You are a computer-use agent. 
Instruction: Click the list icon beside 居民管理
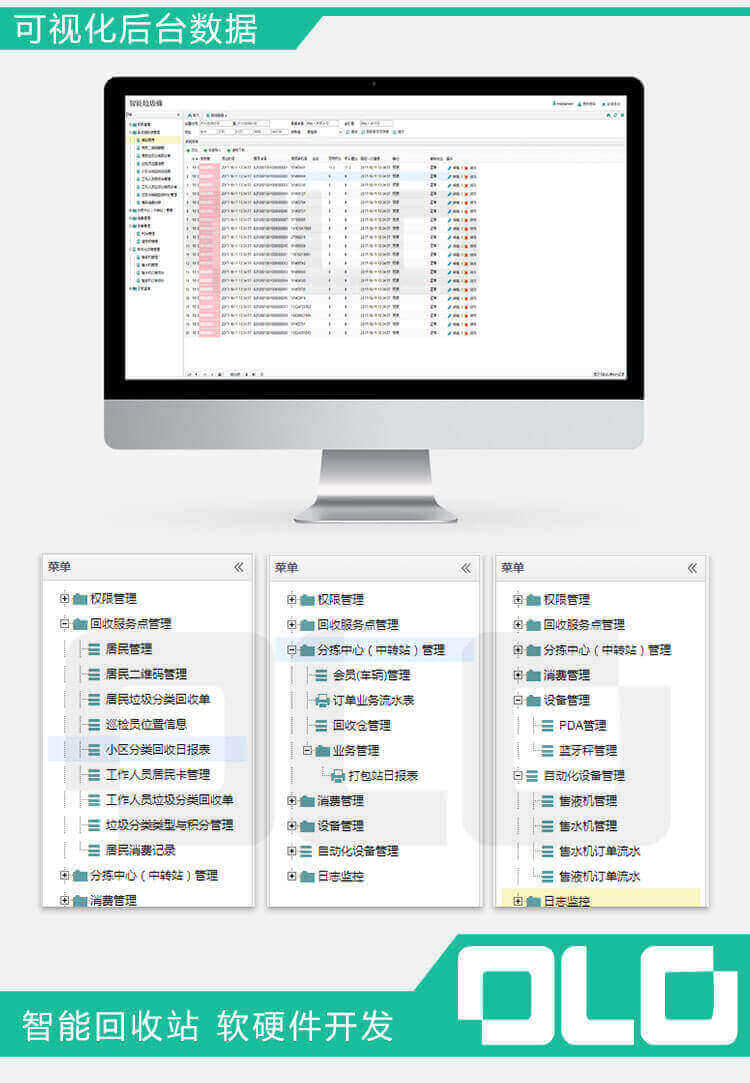point(94,649)
